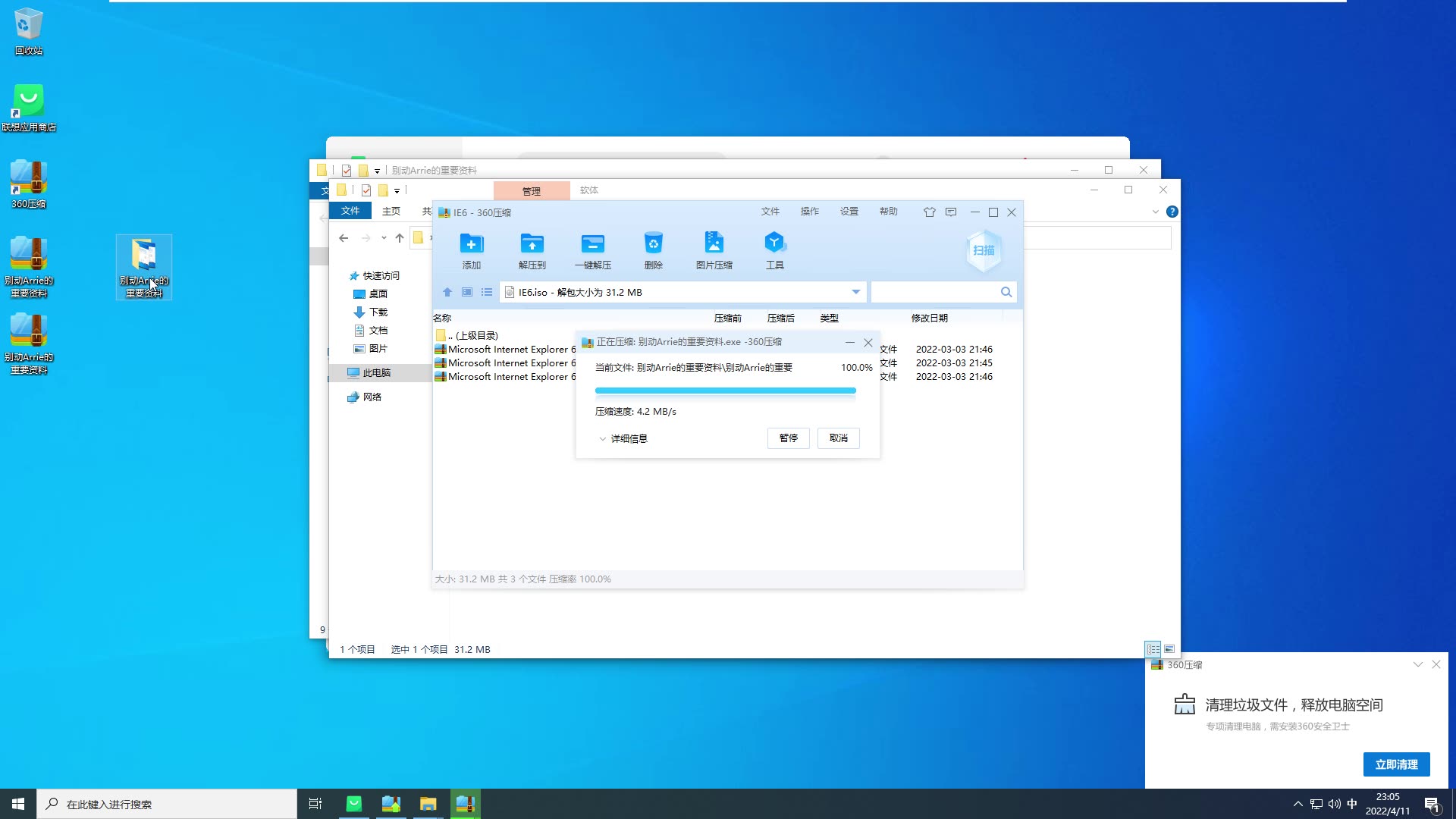Click the volume icon in system tray
Image resolution: width=1456 pixels, height=819 pixels.
click(1334, 804)
